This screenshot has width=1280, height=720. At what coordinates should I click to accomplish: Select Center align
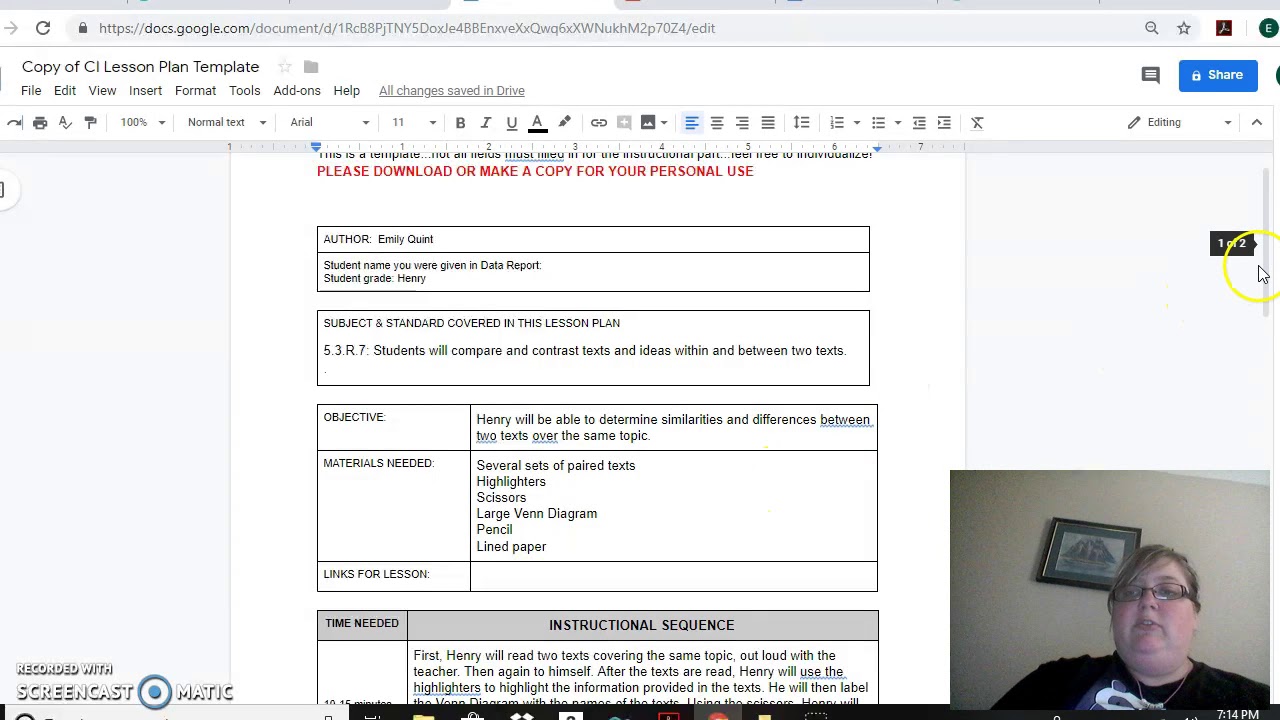(717, 122)
